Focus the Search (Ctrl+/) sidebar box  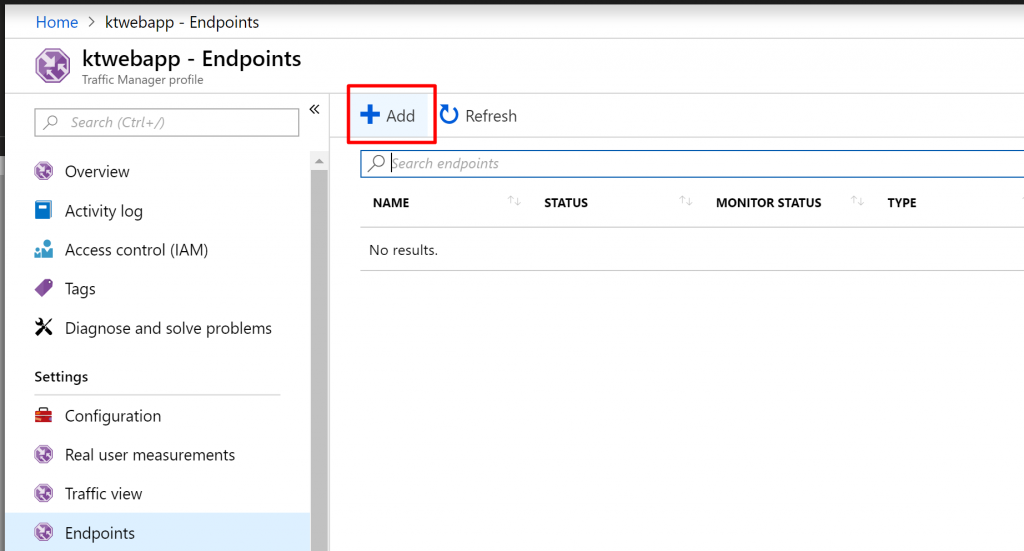(167, 122)
